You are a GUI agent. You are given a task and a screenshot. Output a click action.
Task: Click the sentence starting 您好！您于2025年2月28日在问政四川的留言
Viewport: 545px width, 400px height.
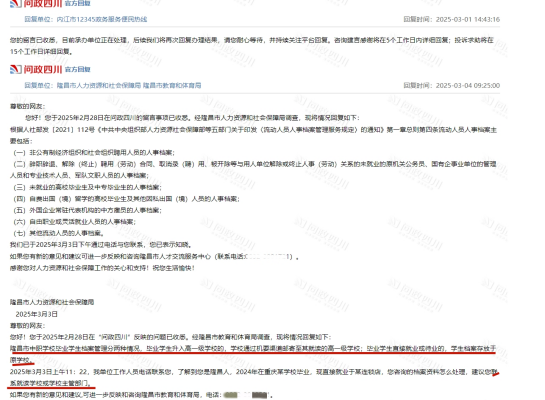[192, 118]
